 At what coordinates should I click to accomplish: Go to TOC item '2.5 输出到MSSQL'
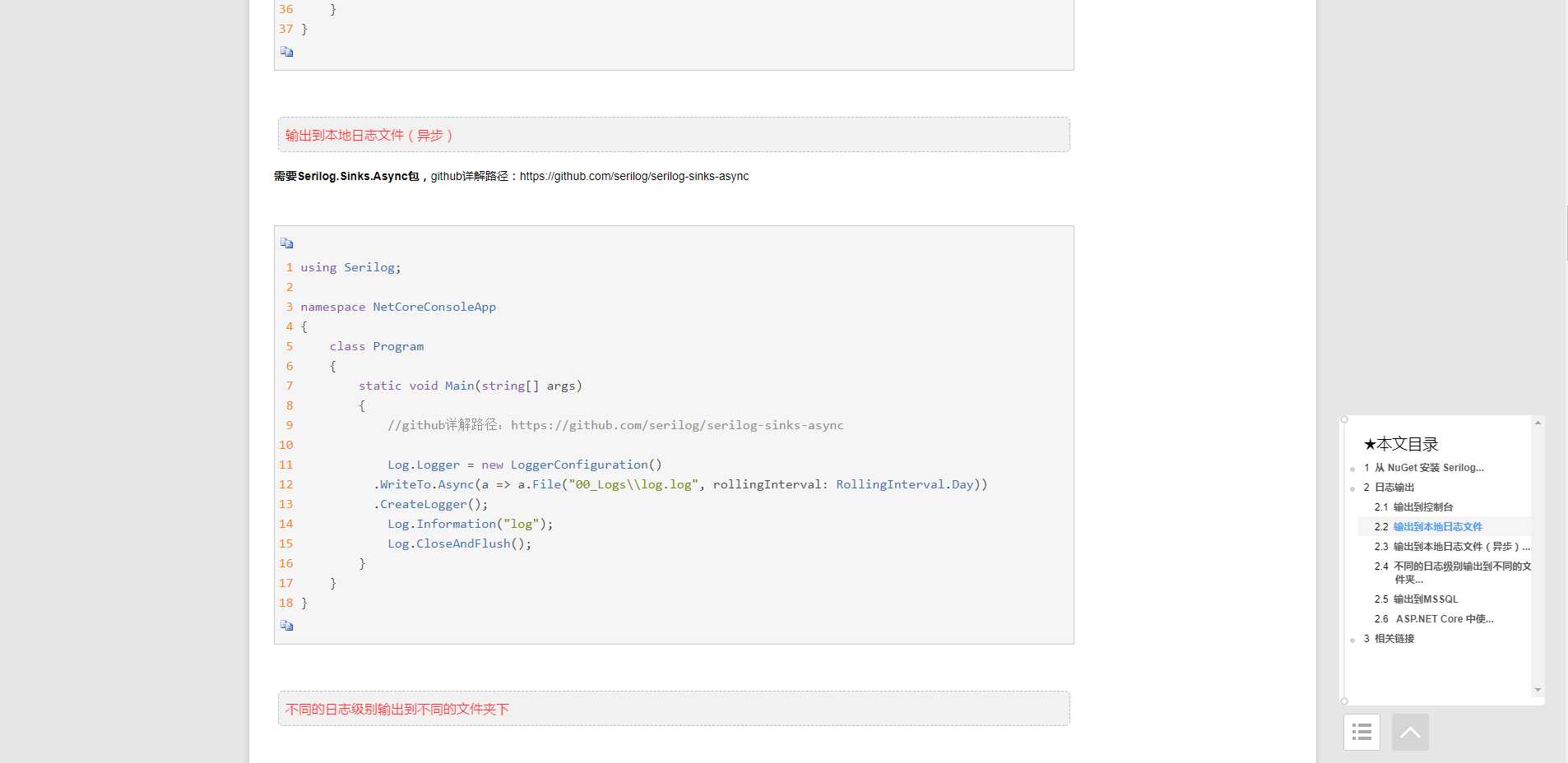coord(1416,599)
